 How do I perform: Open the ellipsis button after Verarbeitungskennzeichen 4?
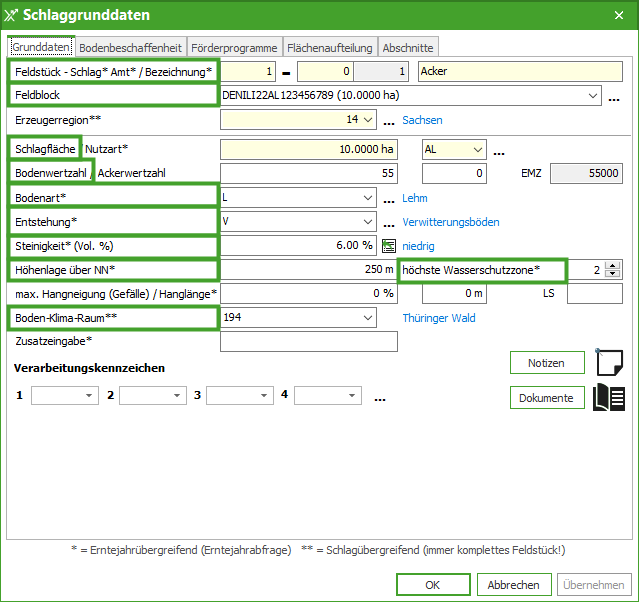(x=380, y=396)
